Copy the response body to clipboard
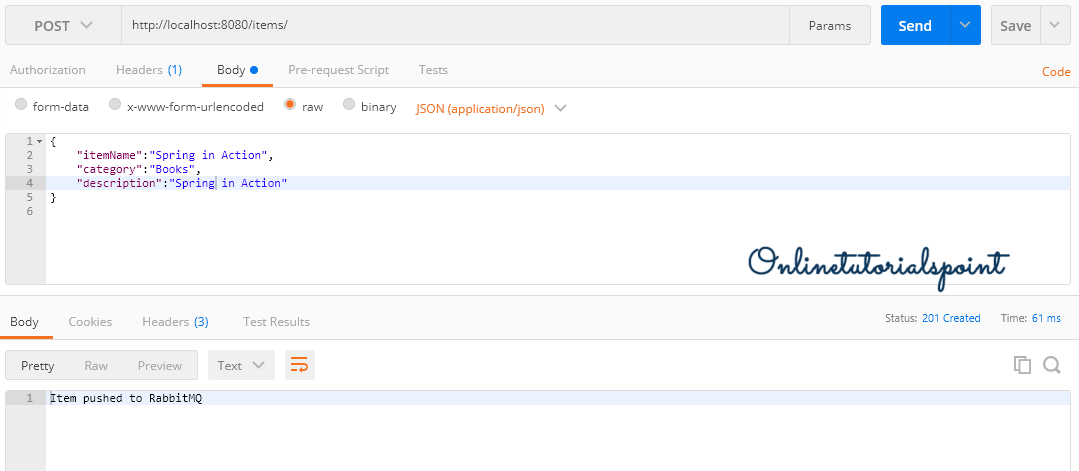 point(1022,365)
